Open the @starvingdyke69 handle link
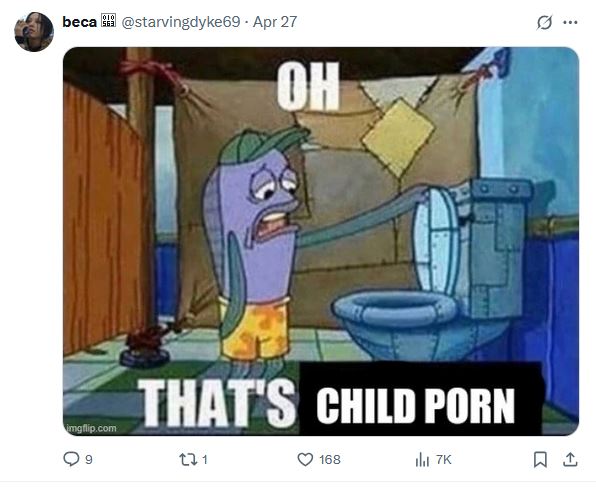596x488 pixels. [181, 22]
